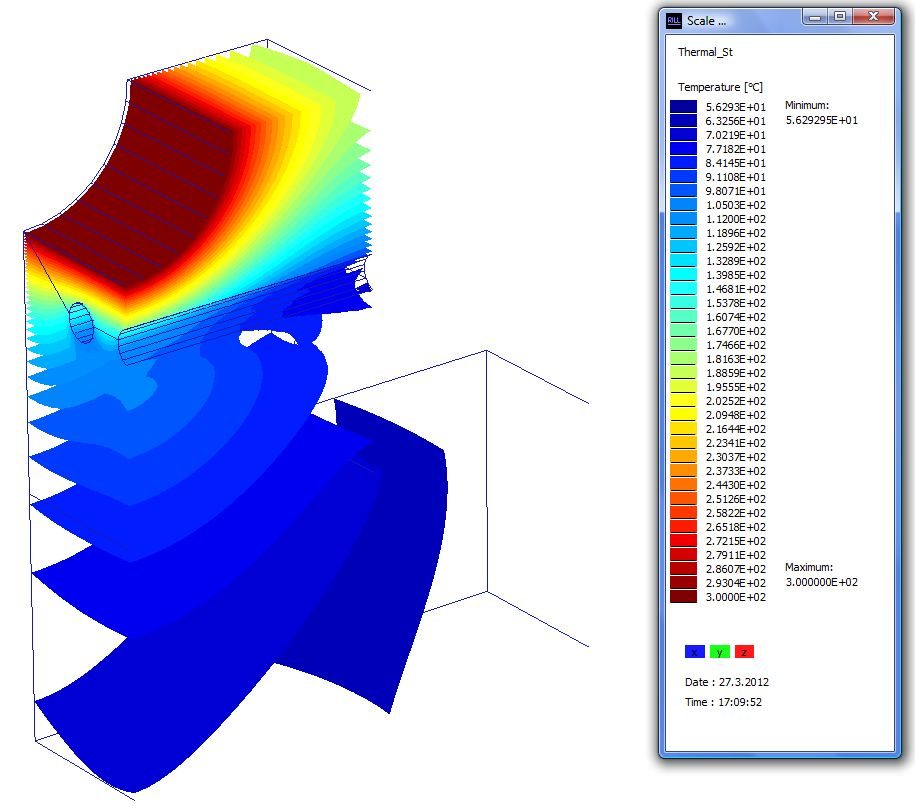
Task: Pick the yellow 2.0948E+02 color swatch
Action: tap(684, 414)
